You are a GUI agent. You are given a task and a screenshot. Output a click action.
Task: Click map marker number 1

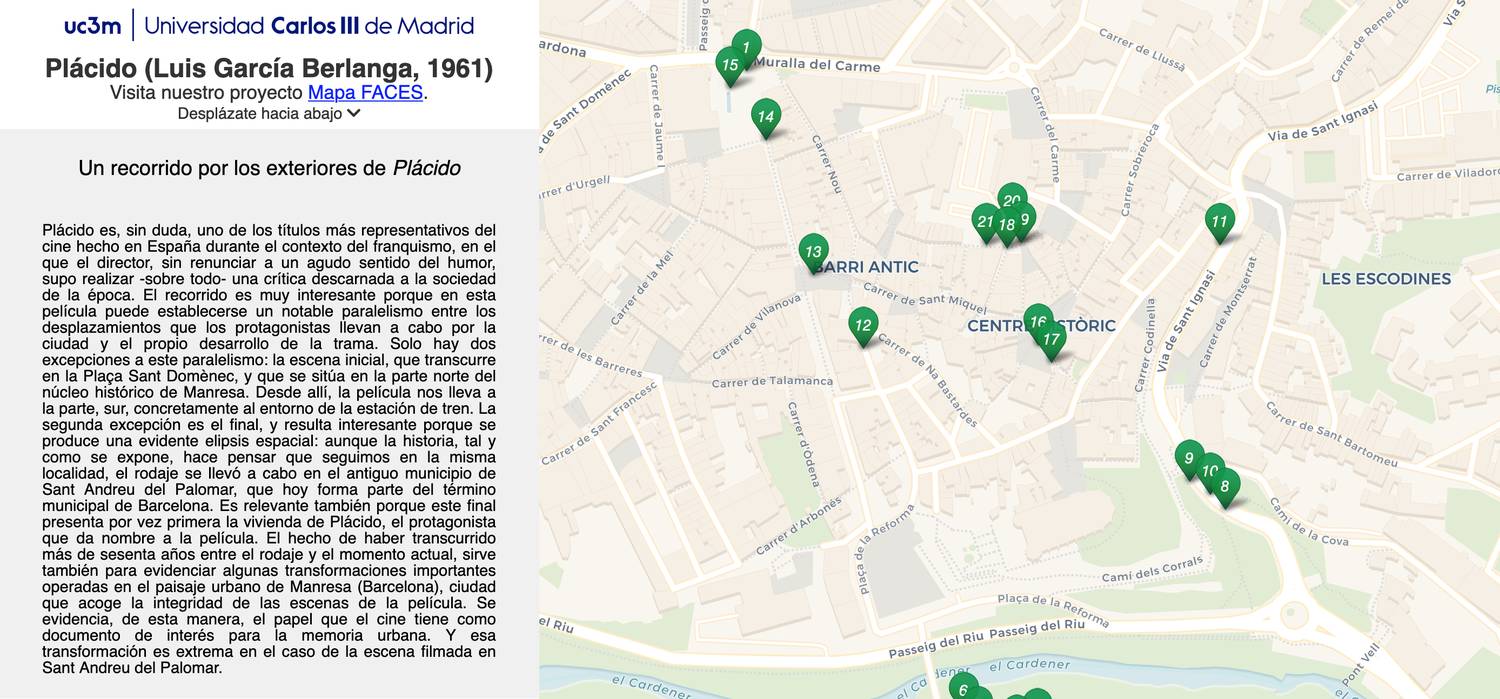(x=747, y=47)
